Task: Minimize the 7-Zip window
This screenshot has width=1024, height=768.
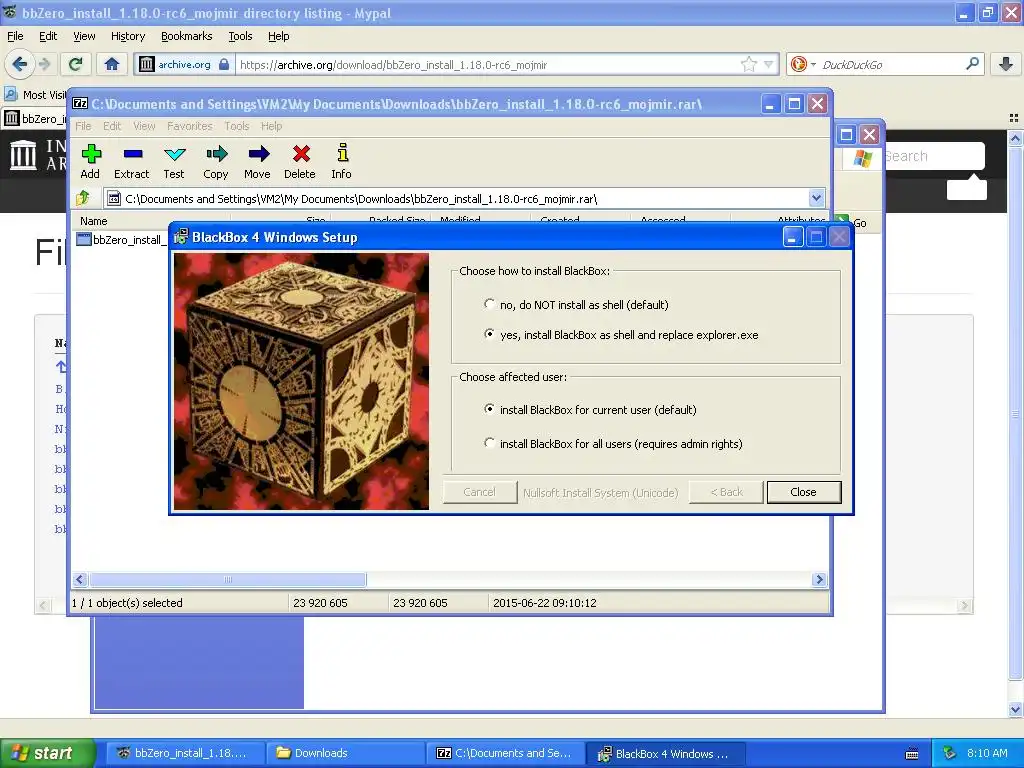Action: coord(771,104)
